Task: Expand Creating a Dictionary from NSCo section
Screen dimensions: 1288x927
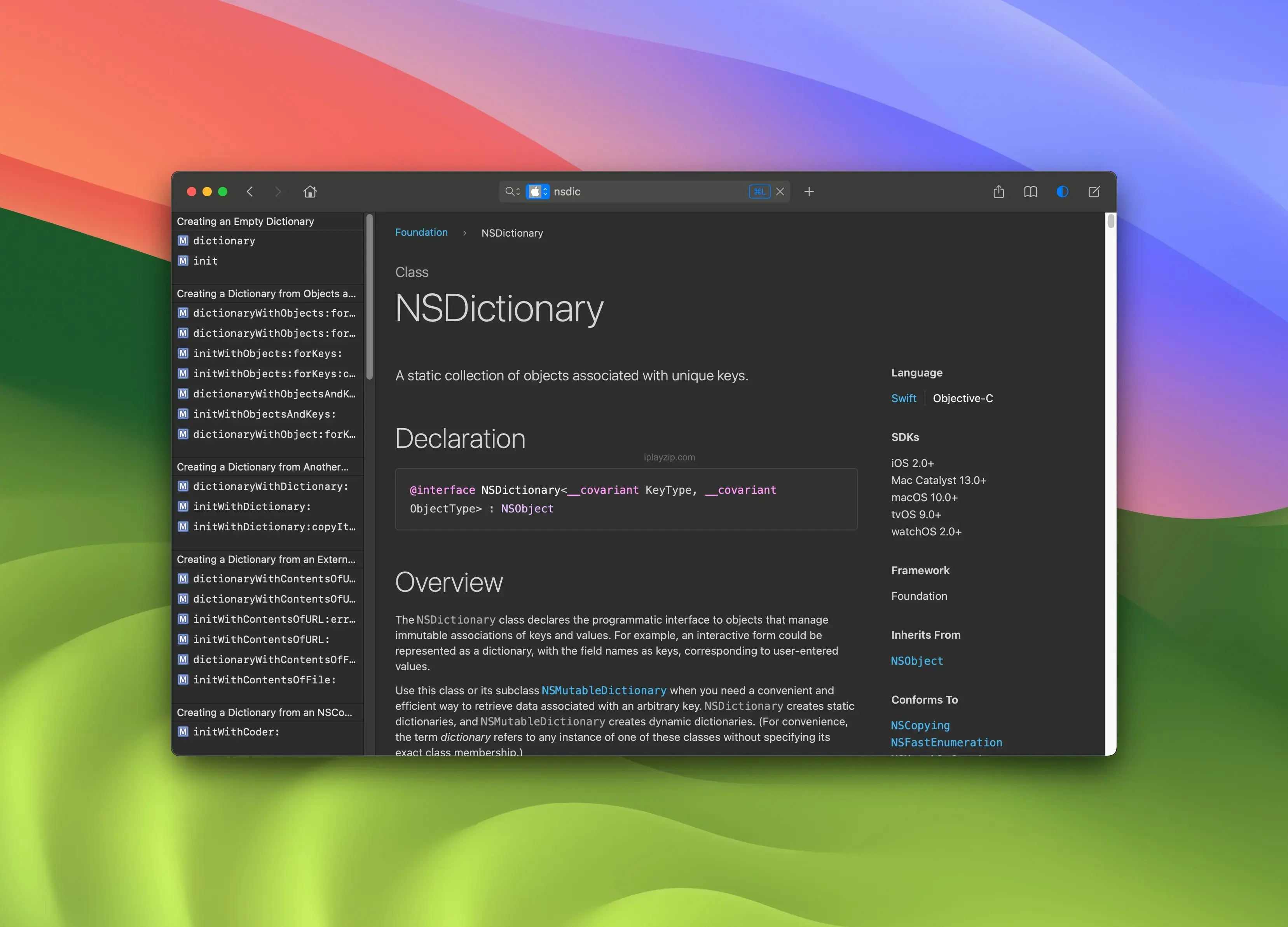Action: click(x=265, y=711)
